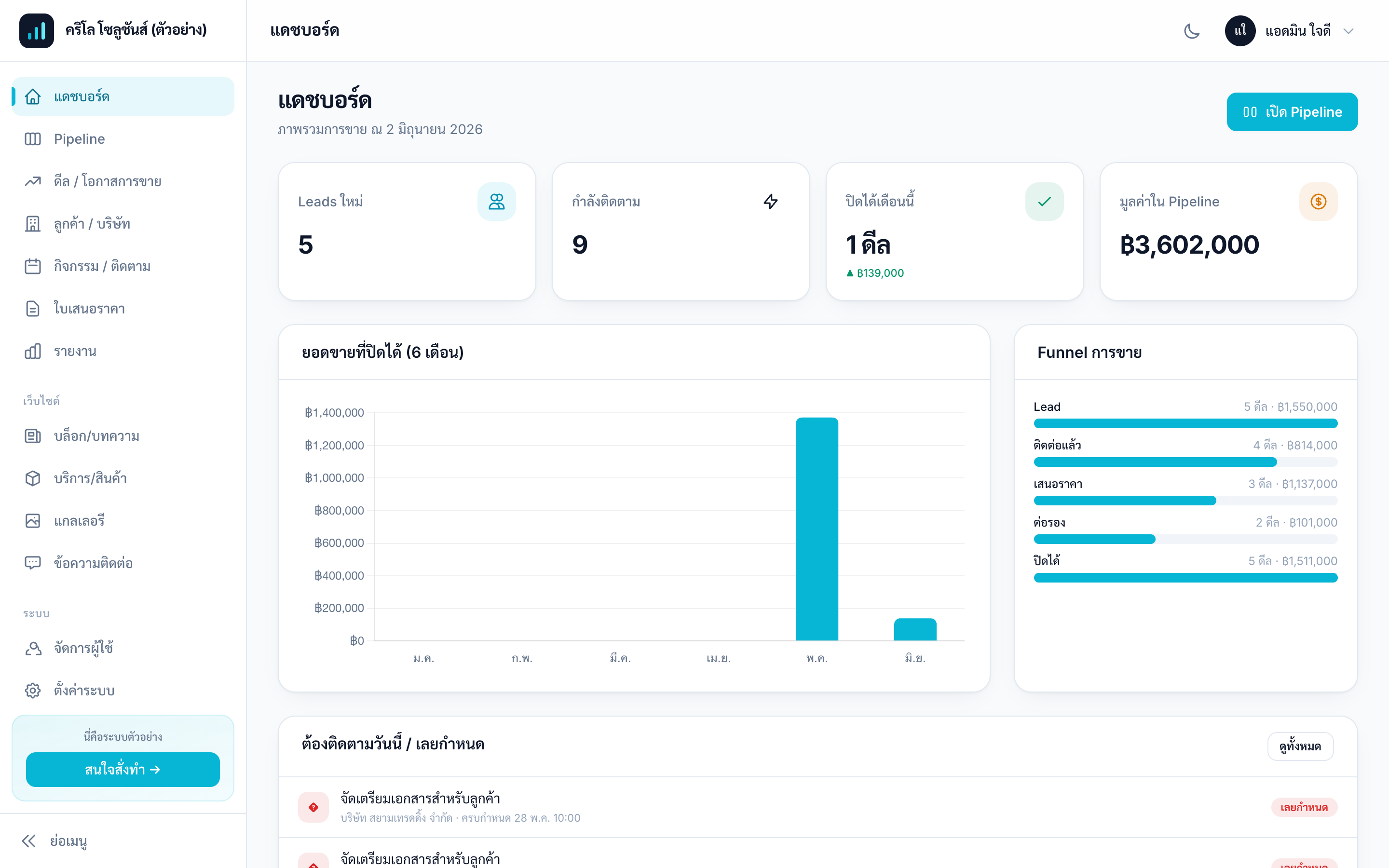Expand the แอดมิน ใจดี account dropdown chevron
This screenshot has width=1389, height=868.
coord(1349,31)
